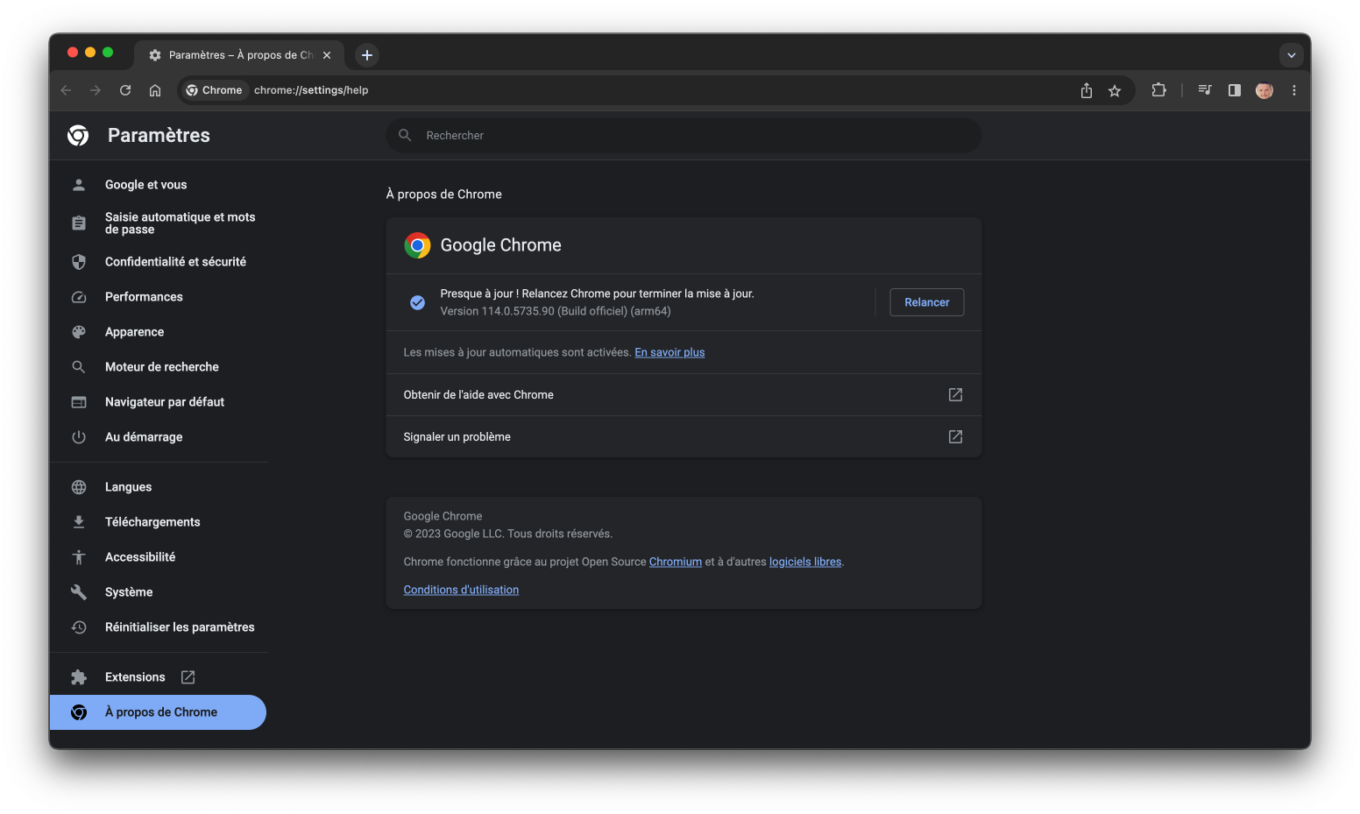Share this page via share icon

tap(1086, 90)
